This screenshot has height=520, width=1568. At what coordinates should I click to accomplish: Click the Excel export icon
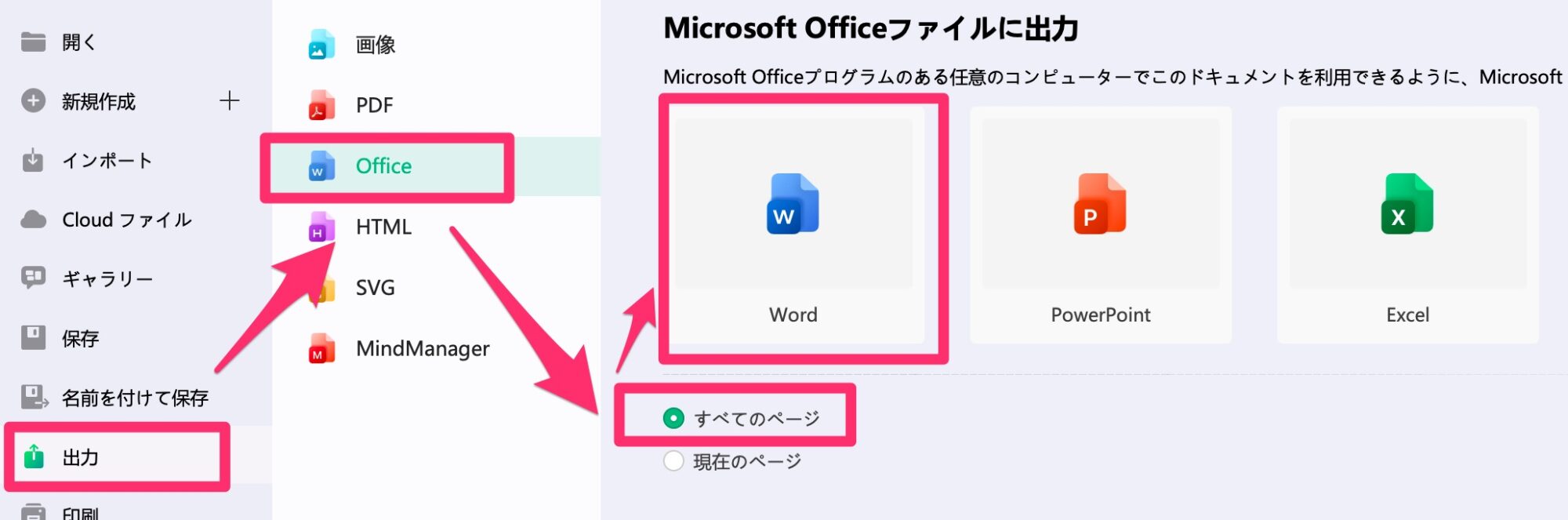point(1406,204)
